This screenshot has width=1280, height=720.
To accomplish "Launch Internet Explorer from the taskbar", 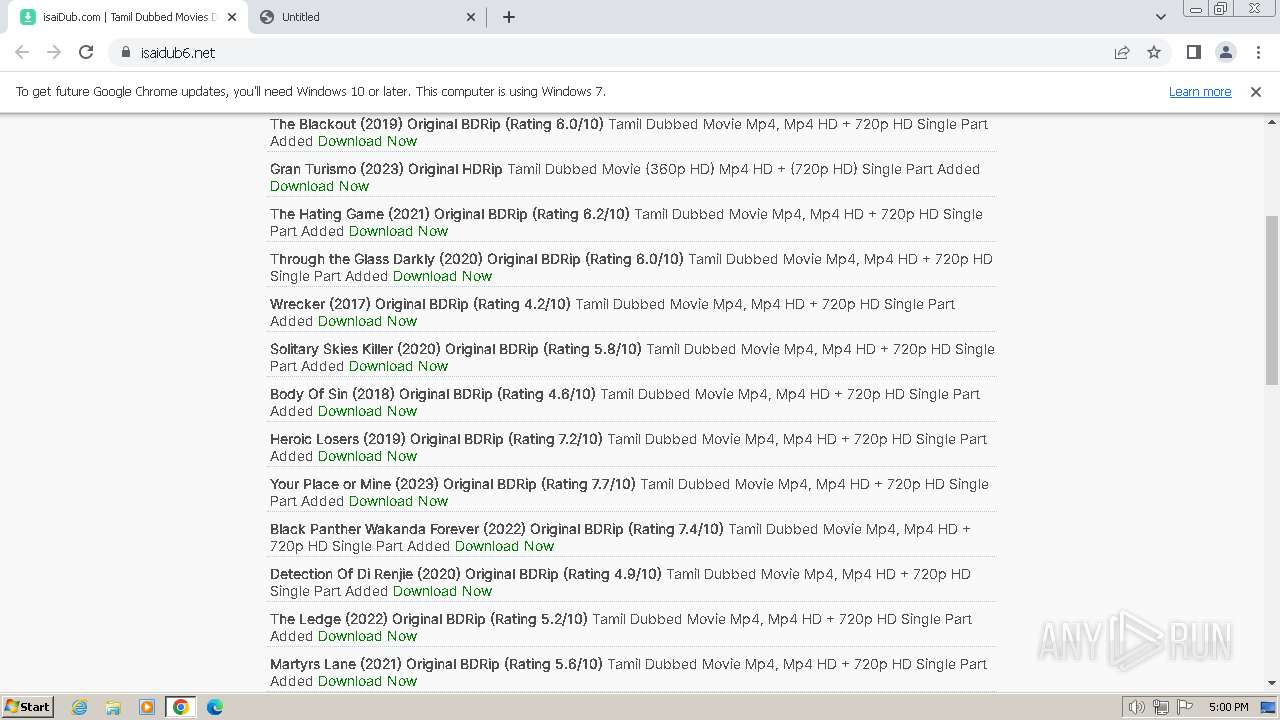I will click(79, 707).
